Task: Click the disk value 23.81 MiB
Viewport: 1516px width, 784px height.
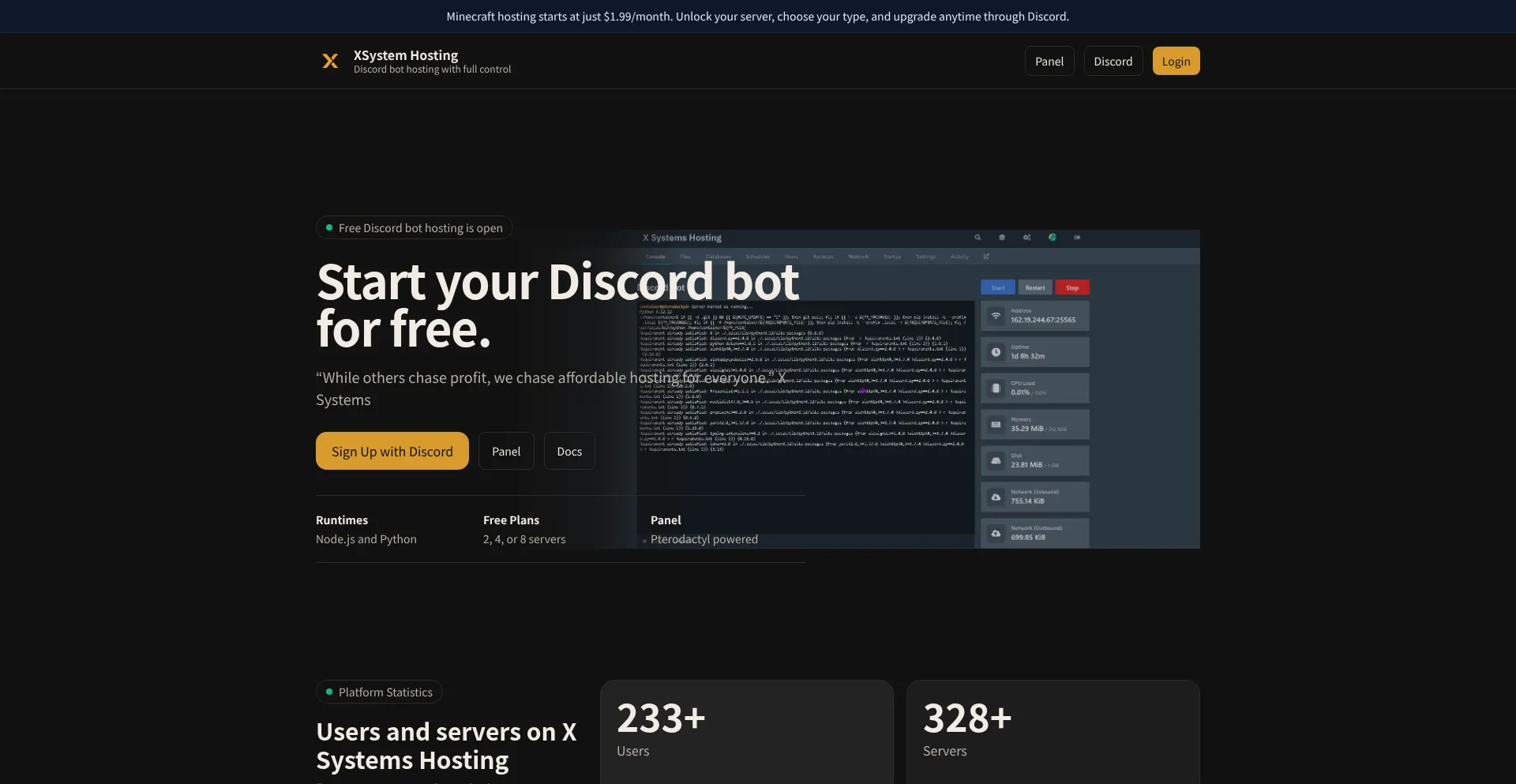Action: [1026, 465]
